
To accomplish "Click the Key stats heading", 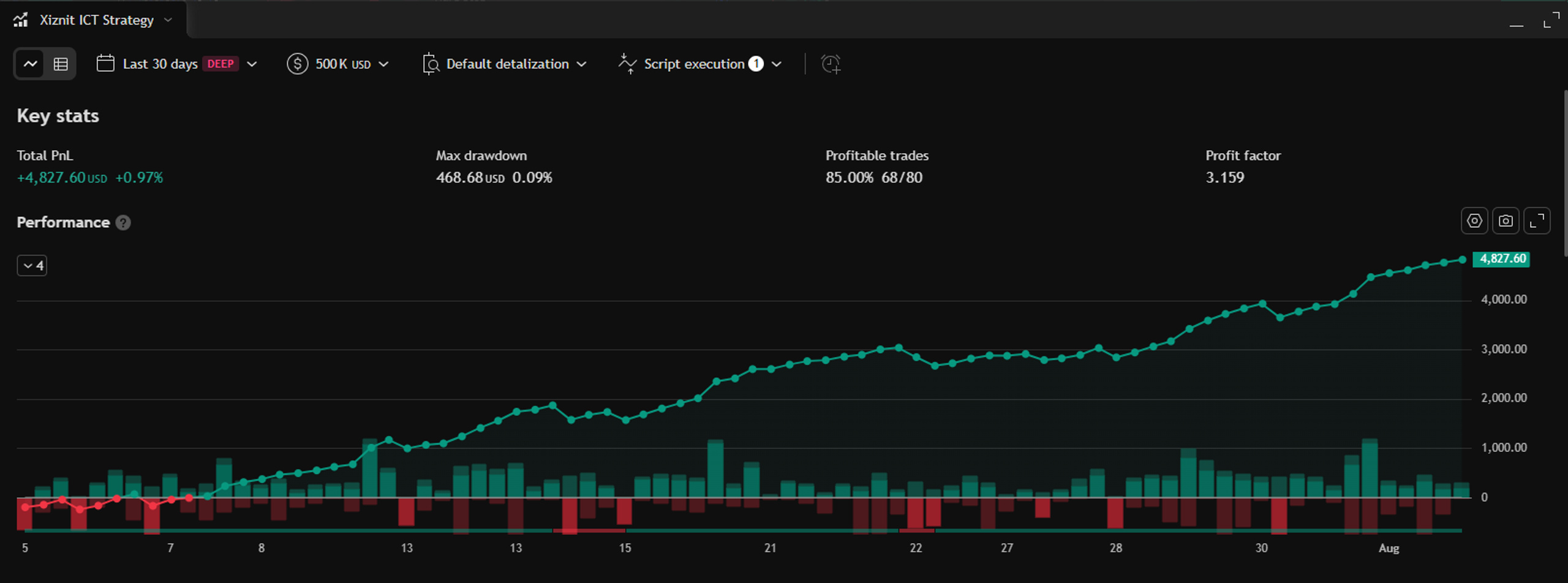I will 58,116.
